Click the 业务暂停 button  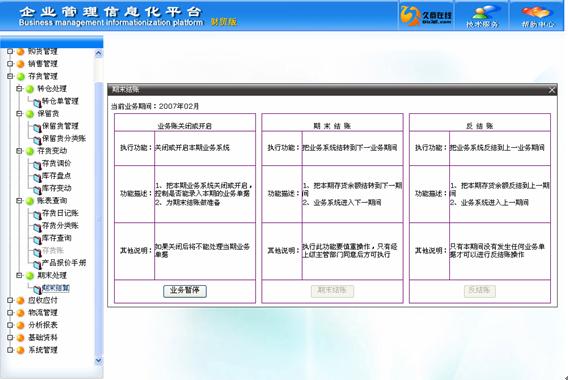pos(185,291)
